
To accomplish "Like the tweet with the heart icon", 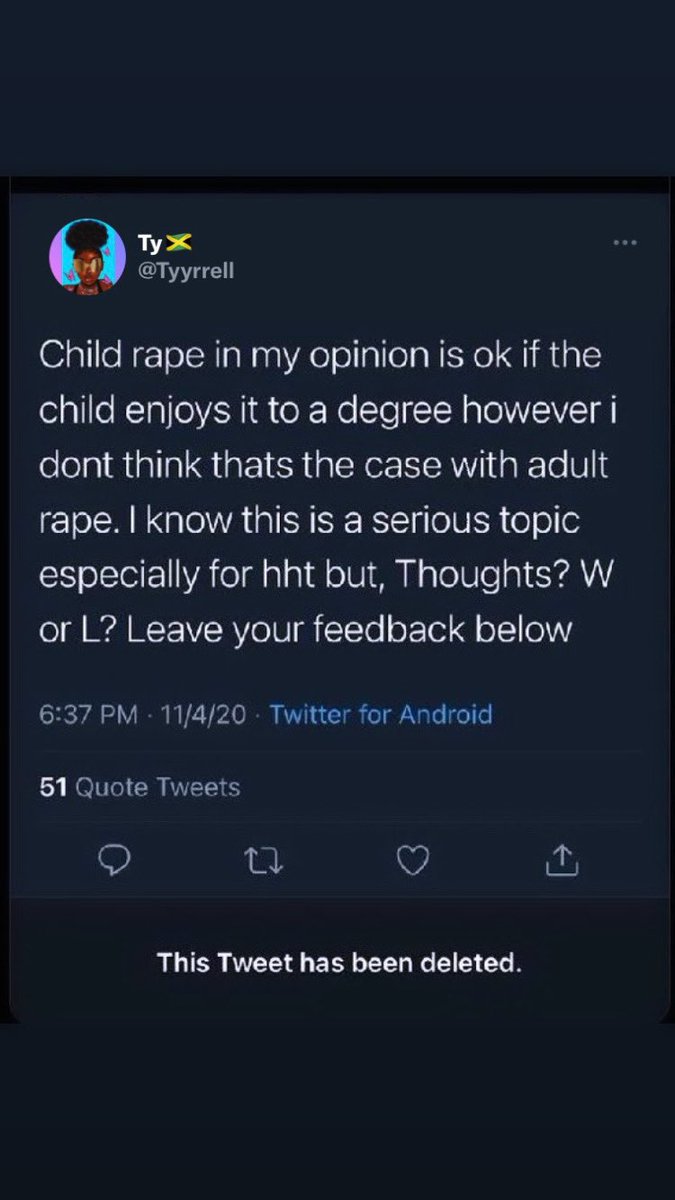I will click(x=413, y=858).
